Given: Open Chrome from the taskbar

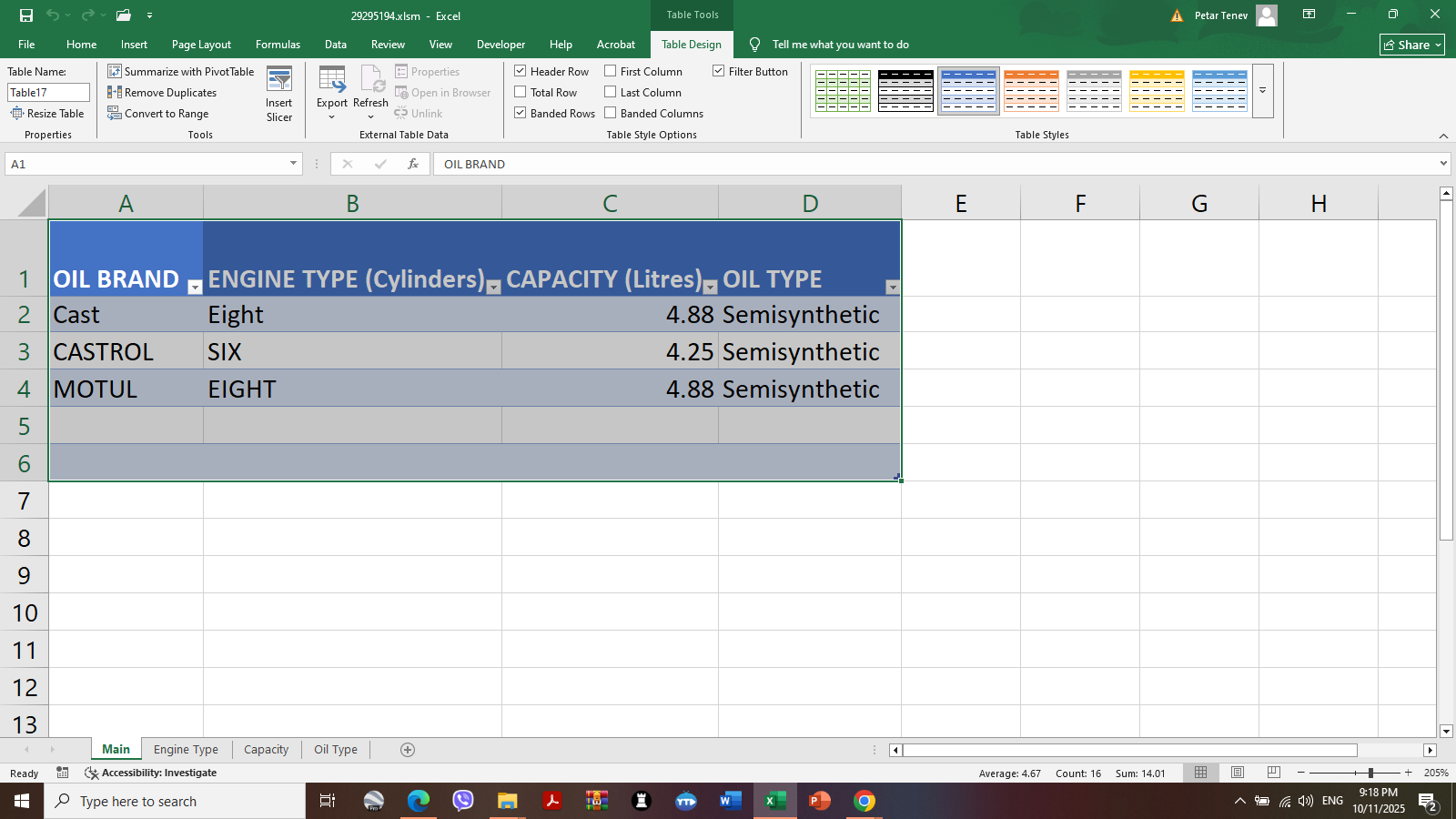Looking at the screenshot, I should (864, 801).
